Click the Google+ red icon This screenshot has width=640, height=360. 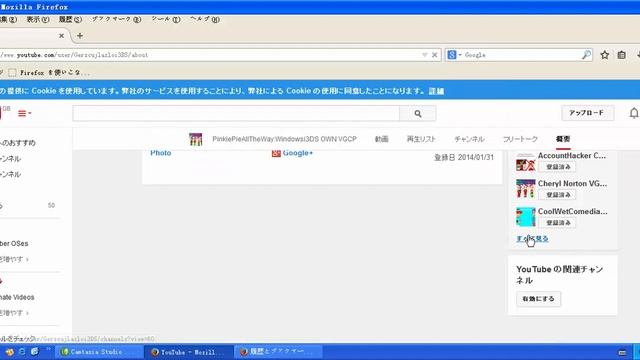(276, 153)
